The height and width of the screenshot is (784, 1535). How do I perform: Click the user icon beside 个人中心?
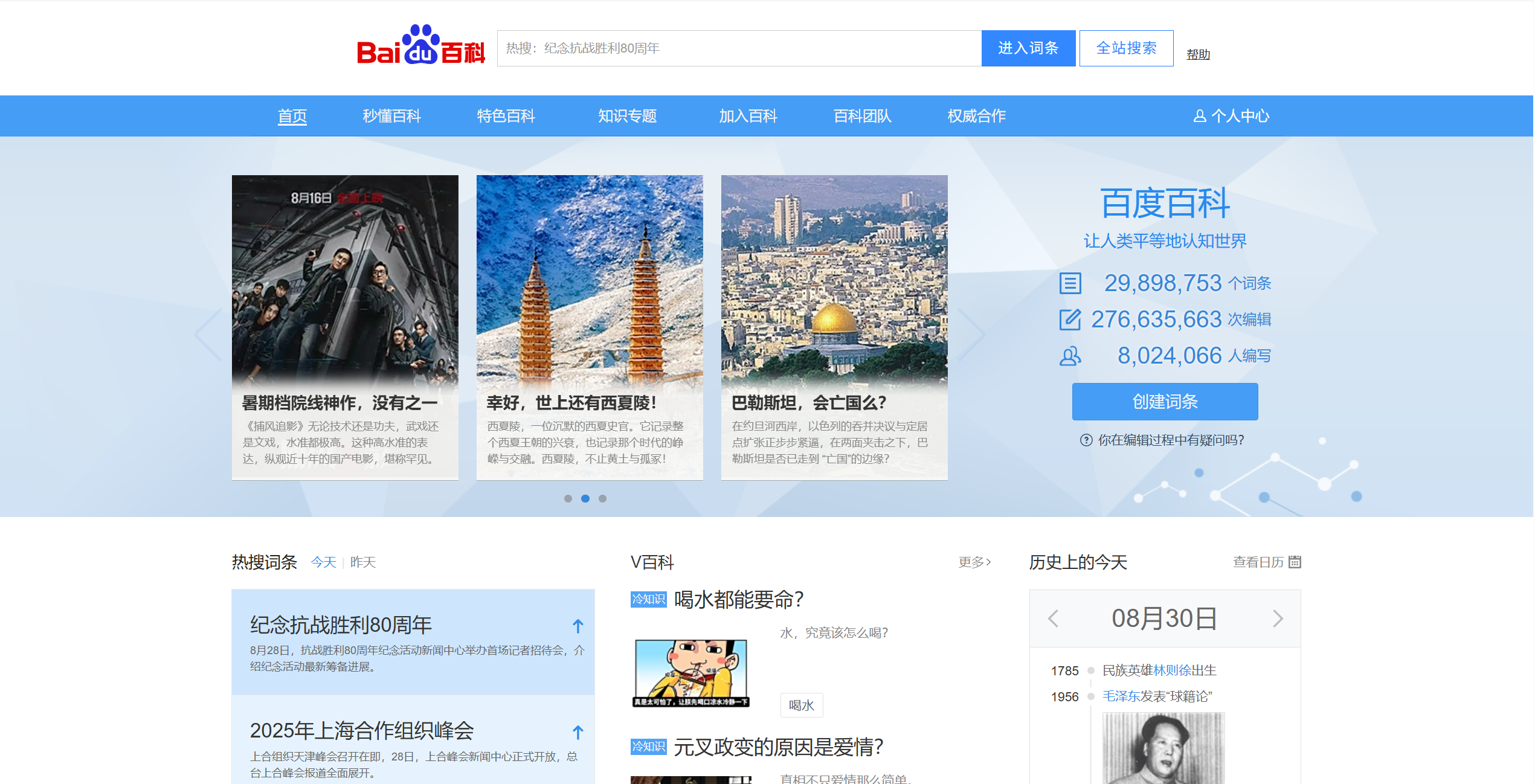point(1199,116)
